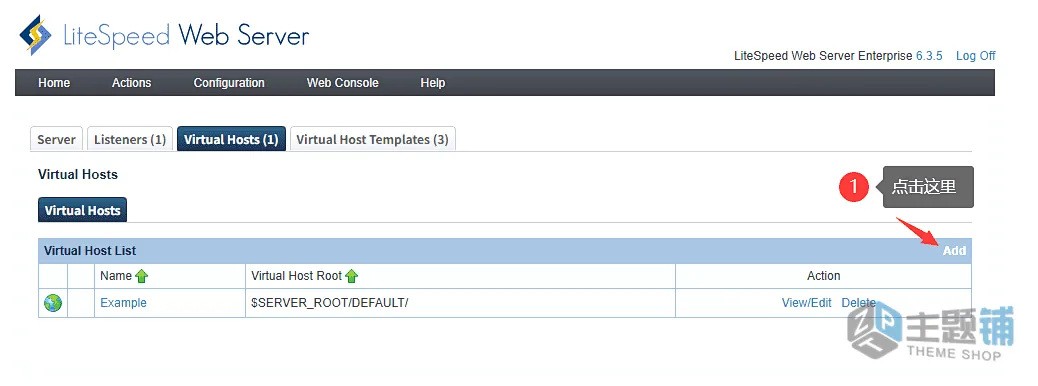
Task: Click the Virtual Hosts sub-tab button
Action: point(83,210)
